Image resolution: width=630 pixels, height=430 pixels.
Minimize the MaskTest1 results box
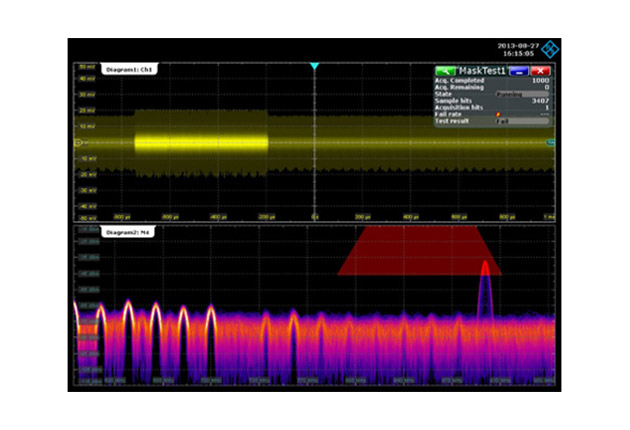click(x=519, y=72)
